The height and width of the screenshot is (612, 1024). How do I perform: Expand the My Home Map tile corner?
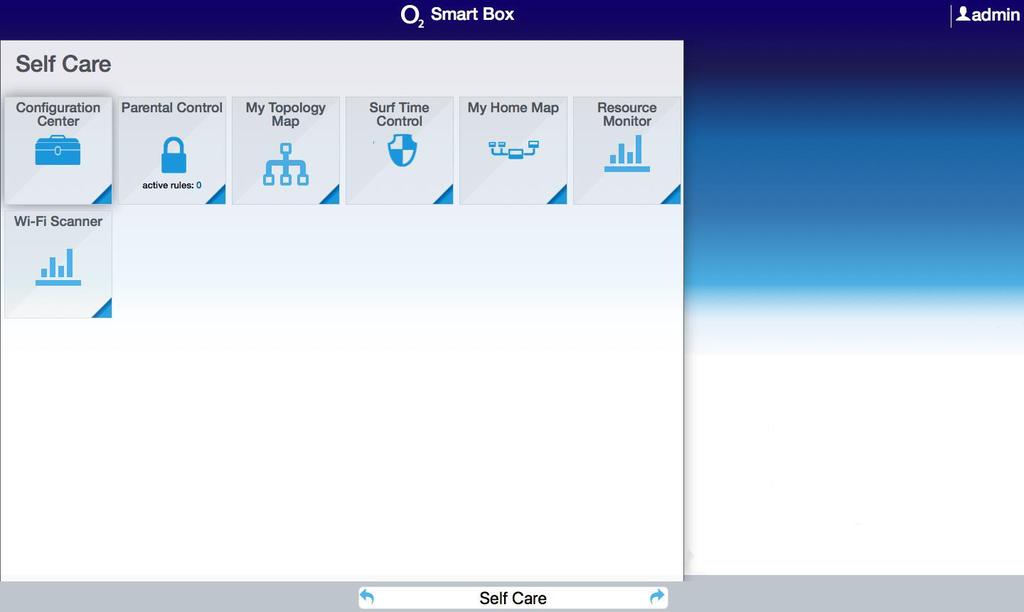tap(556, 195)
